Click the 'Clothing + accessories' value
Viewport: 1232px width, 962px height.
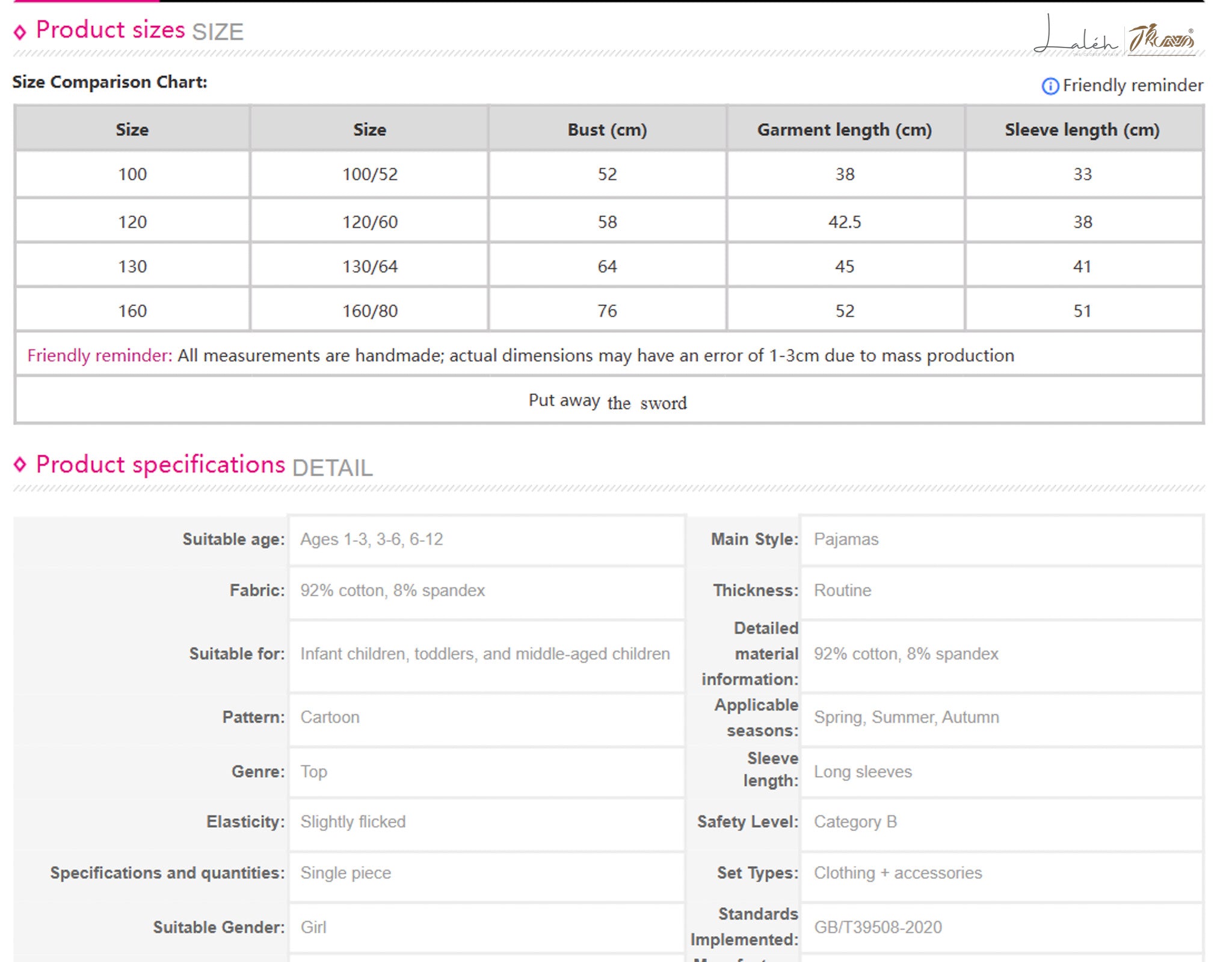click(898, 873)
